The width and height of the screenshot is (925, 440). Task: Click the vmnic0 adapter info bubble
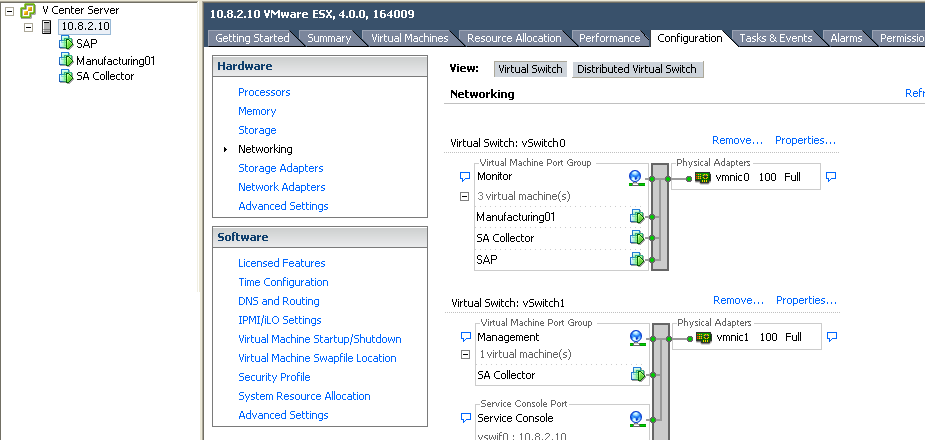831,177
